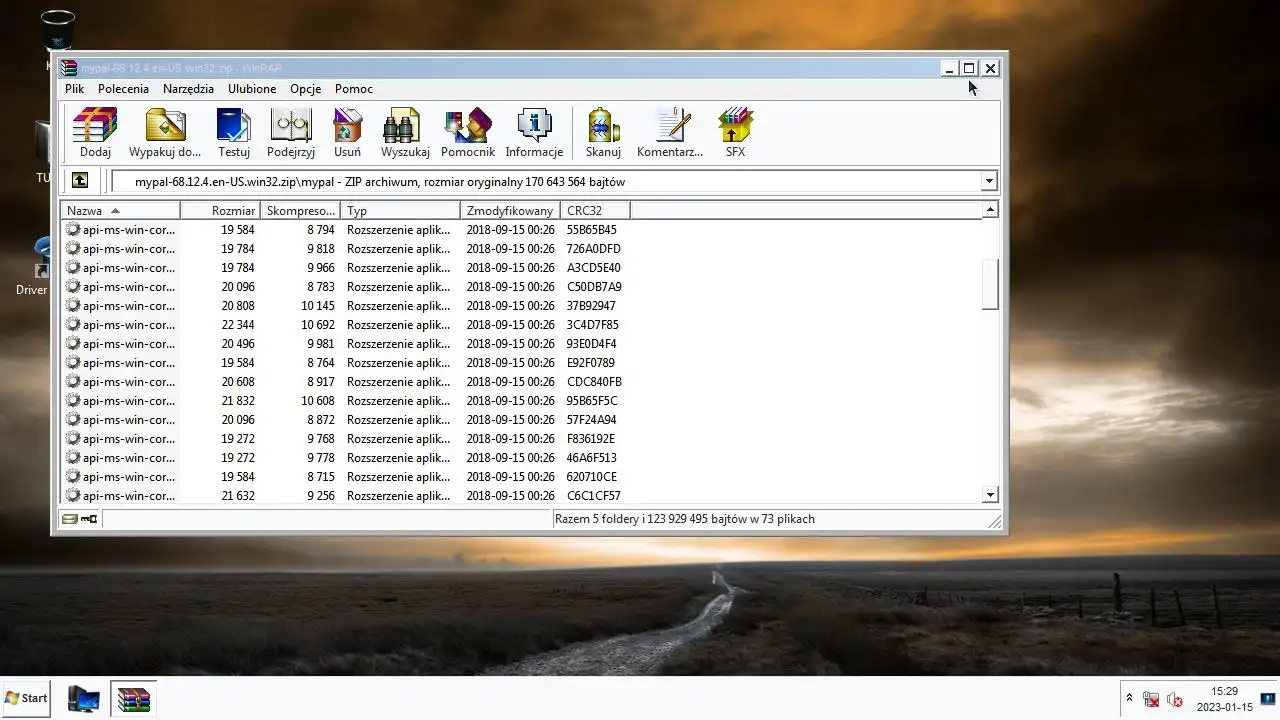Open the Plik menu

click(75, 89)
